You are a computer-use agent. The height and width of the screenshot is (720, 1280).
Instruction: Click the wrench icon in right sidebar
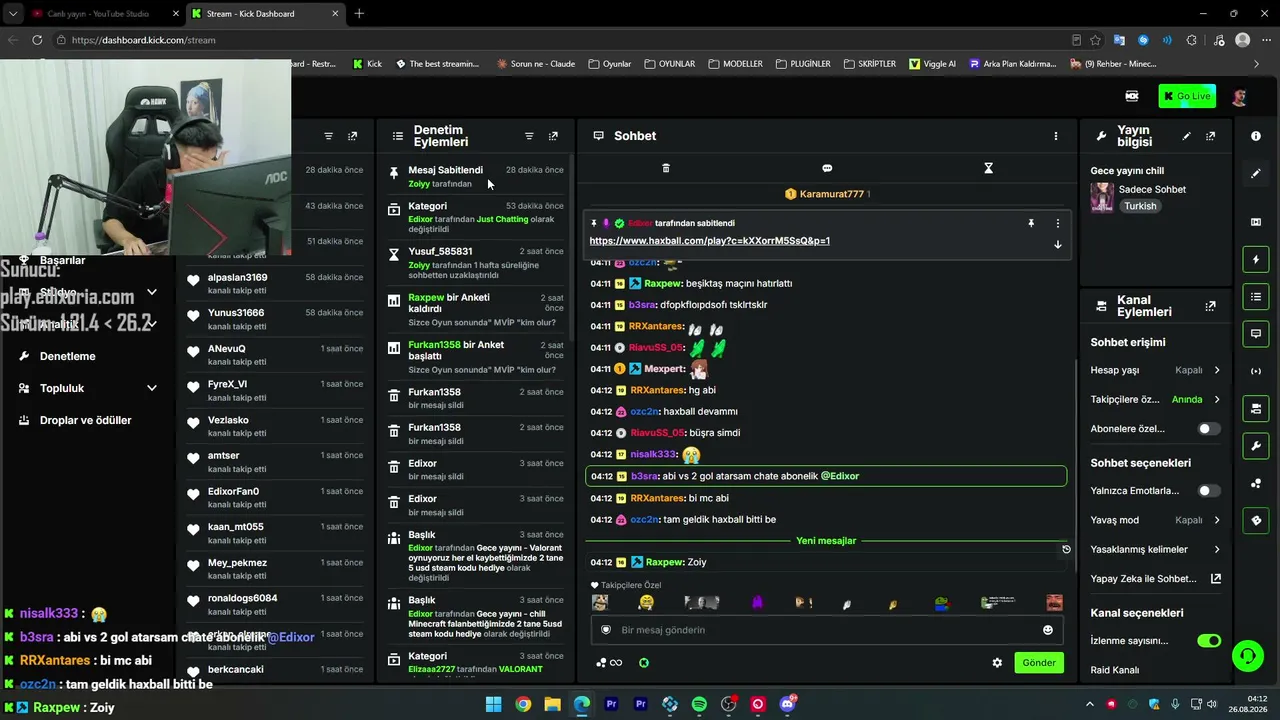coord(1256,445)
